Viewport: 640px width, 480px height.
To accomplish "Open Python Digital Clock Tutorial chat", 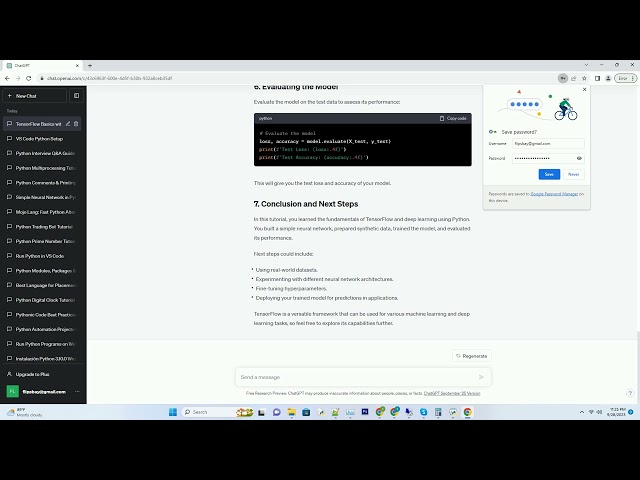I will coord(42,300).
